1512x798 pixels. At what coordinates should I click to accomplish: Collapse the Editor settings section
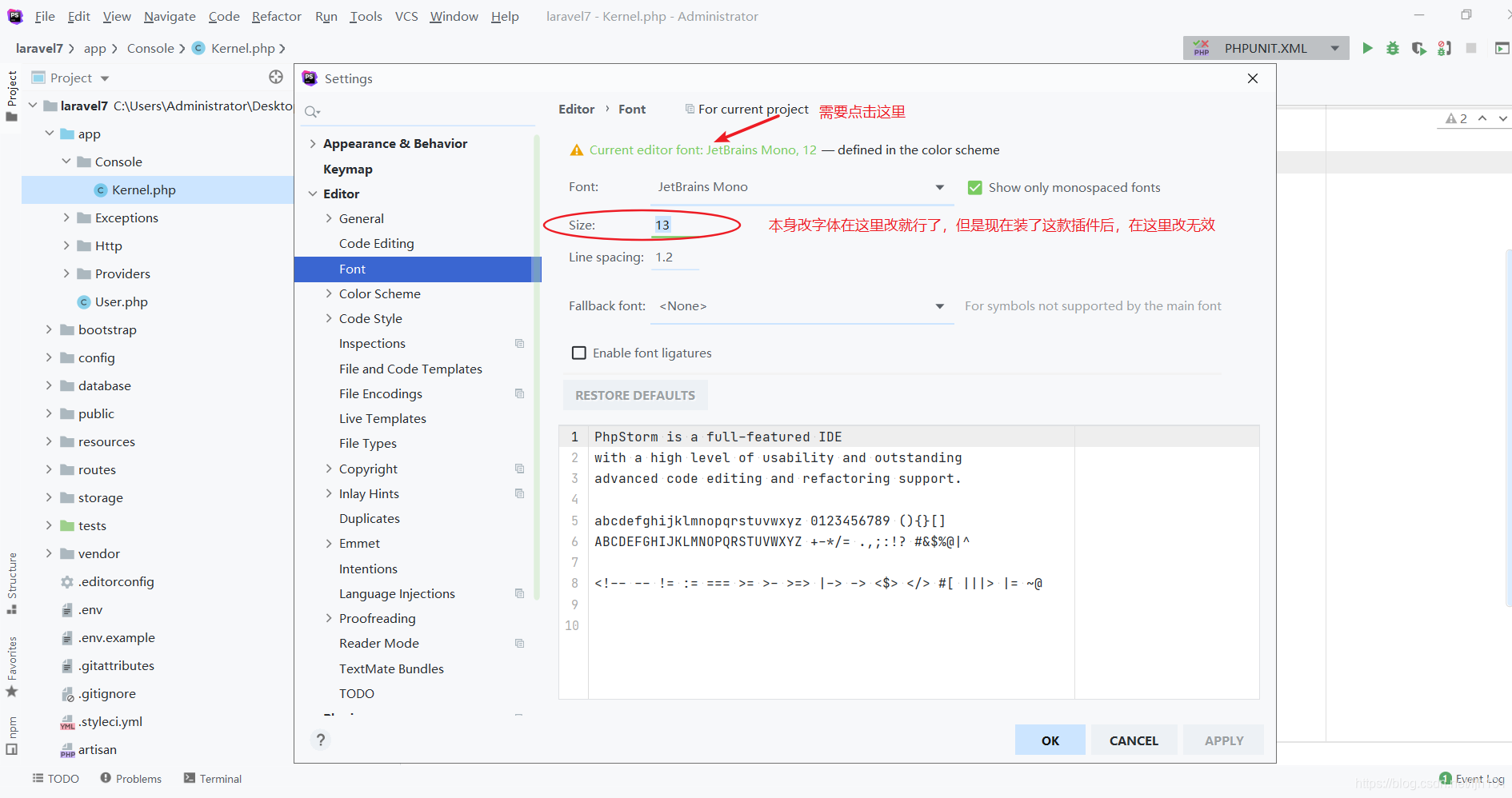313,194
